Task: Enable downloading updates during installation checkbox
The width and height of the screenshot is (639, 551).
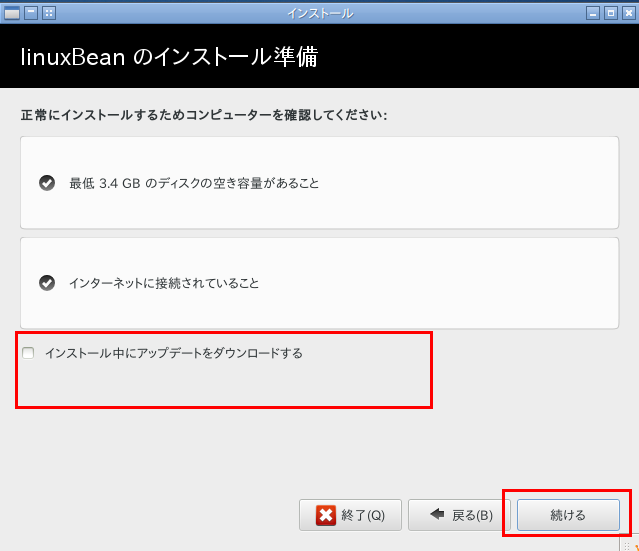Action: click(x=28, y=353)
